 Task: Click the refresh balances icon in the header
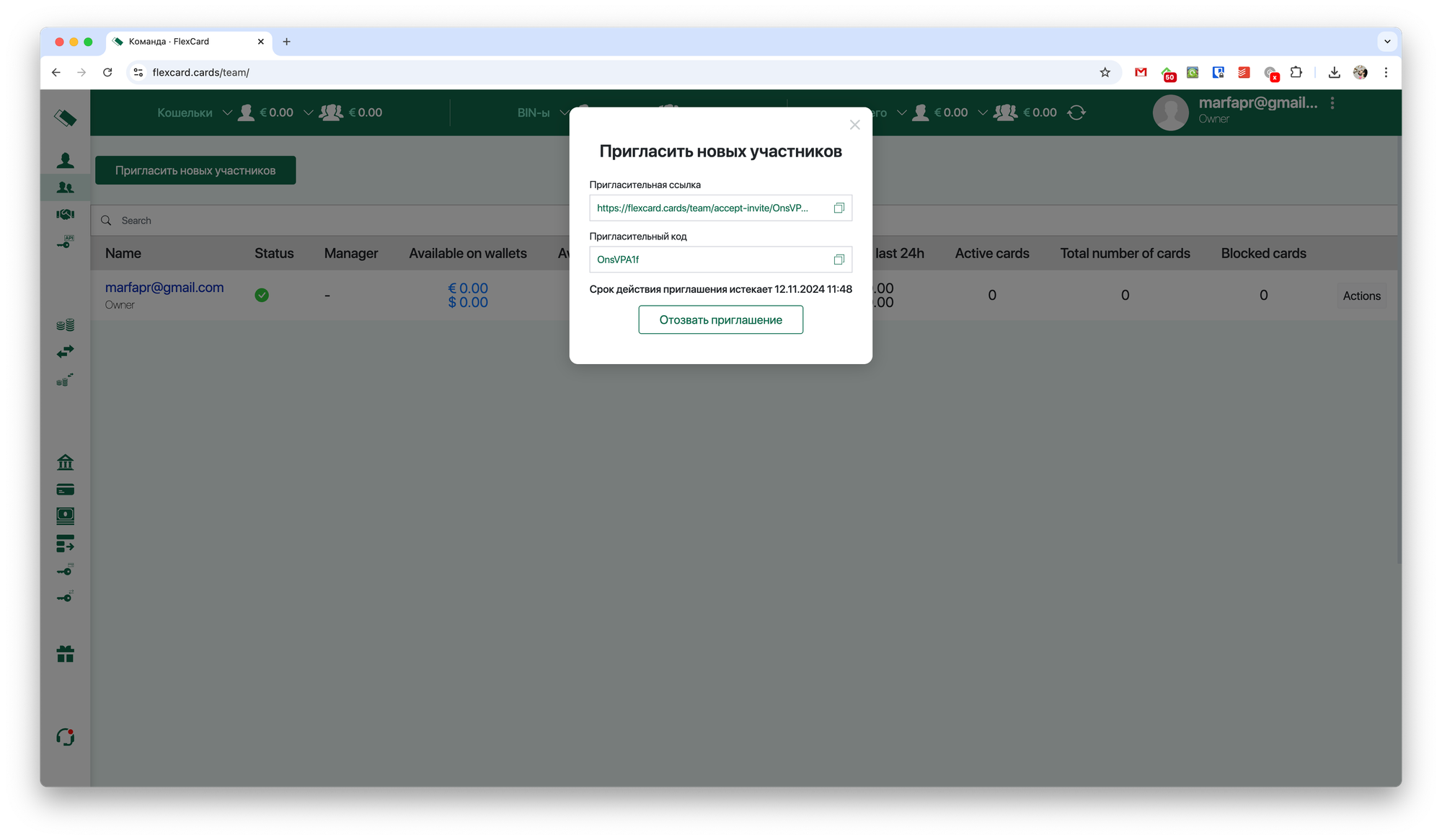pyautogui.click(x=1076, y=112)
